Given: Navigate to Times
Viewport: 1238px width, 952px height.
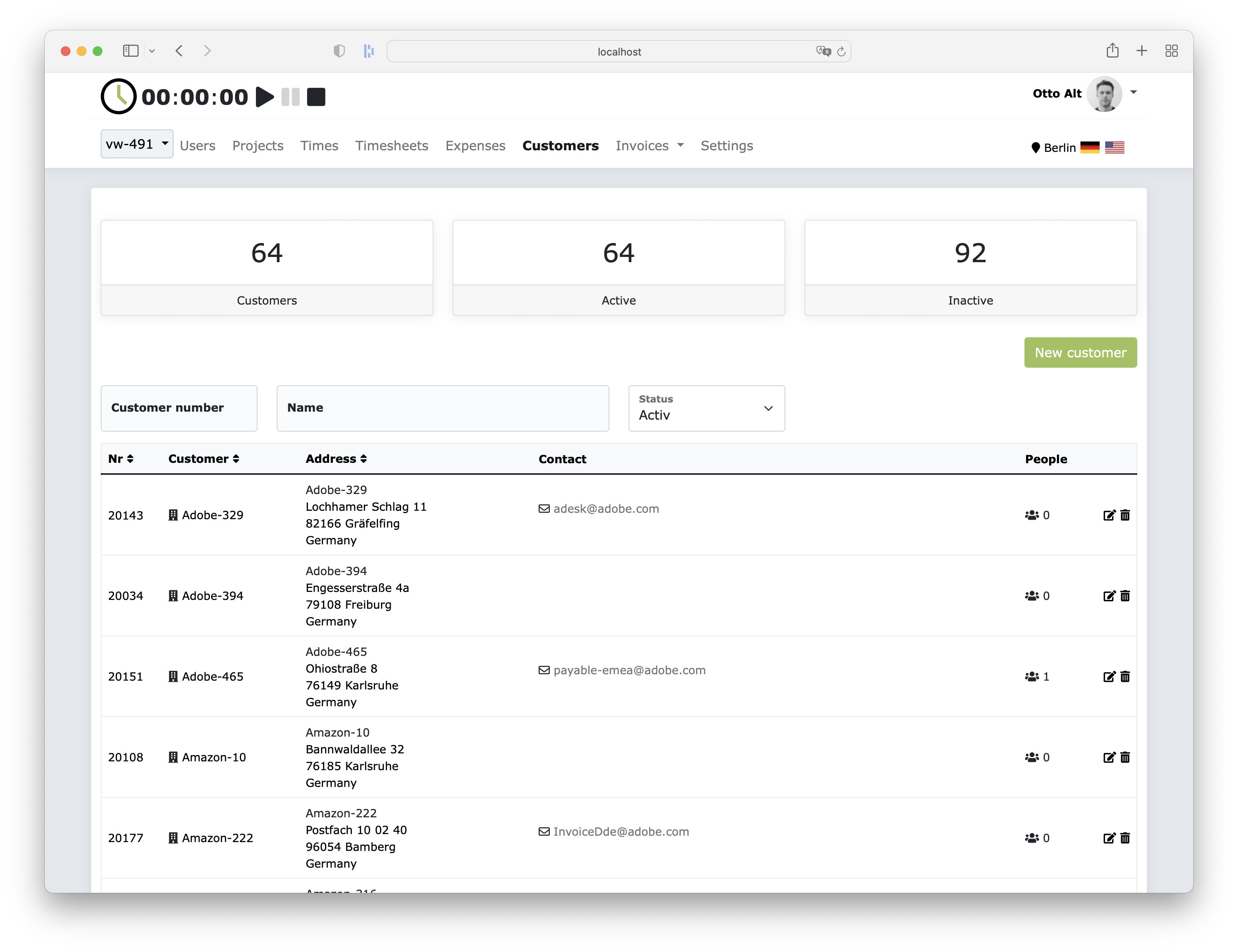Looking at the screenshot, I should coord(319,145).
